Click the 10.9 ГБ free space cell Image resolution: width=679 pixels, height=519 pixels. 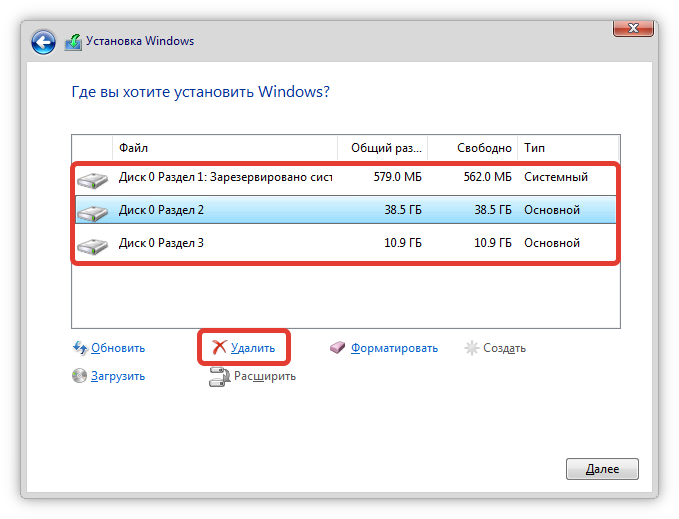pyautogui.click(x=493, y=243)
